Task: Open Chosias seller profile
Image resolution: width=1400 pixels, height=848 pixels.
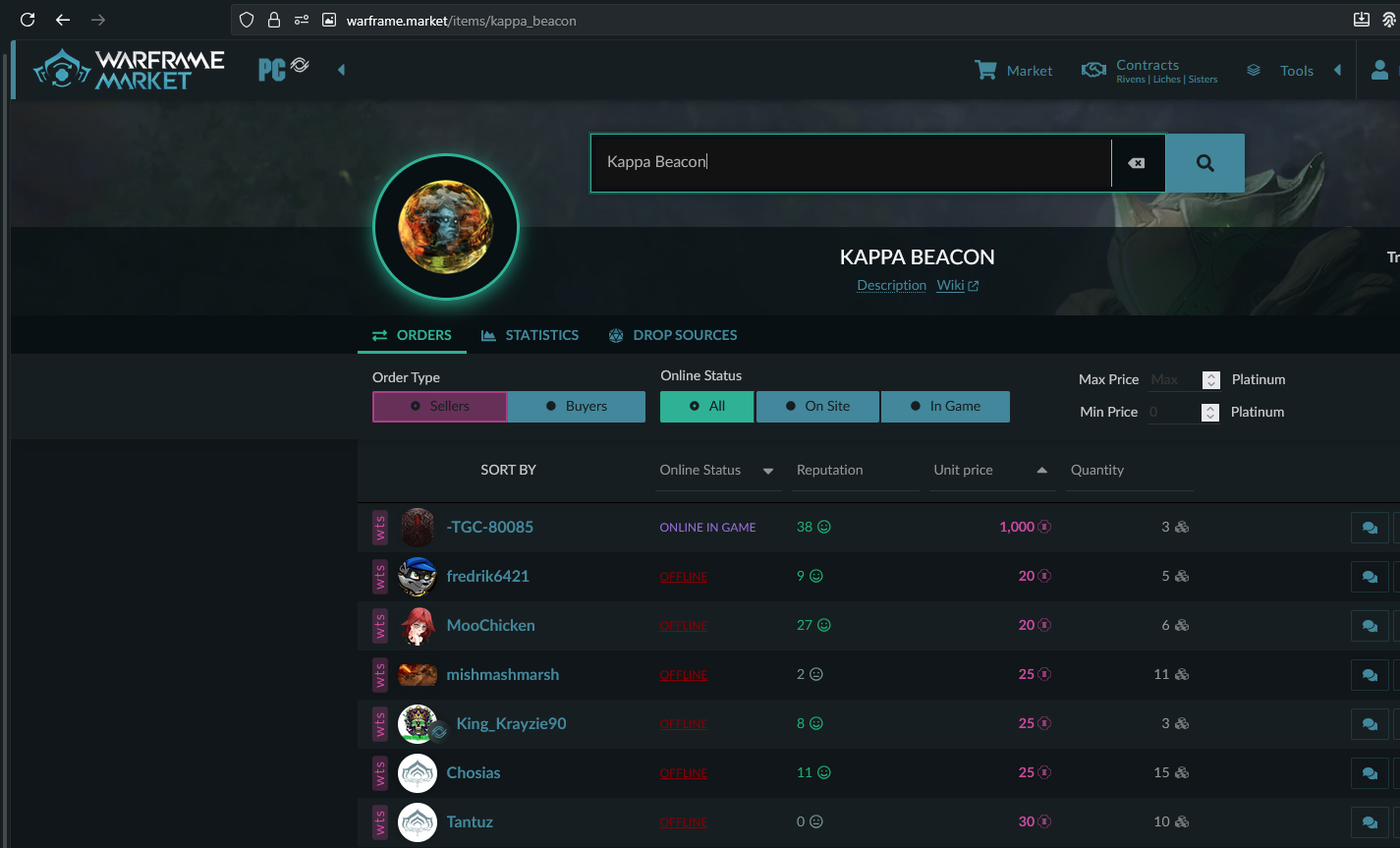Action: pos(474,772)
